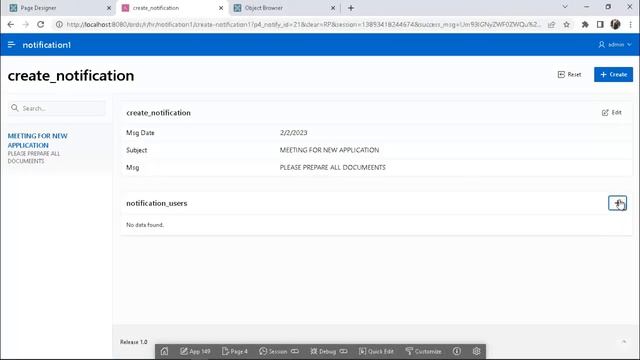Click Customize in developer toolbar

click(423, 351)
